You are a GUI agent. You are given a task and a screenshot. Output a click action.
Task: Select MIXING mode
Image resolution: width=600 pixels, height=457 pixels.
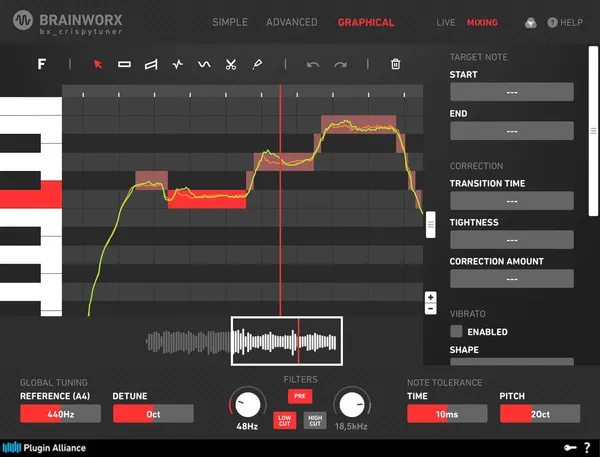pyautogui.click(x=482, y=23)
